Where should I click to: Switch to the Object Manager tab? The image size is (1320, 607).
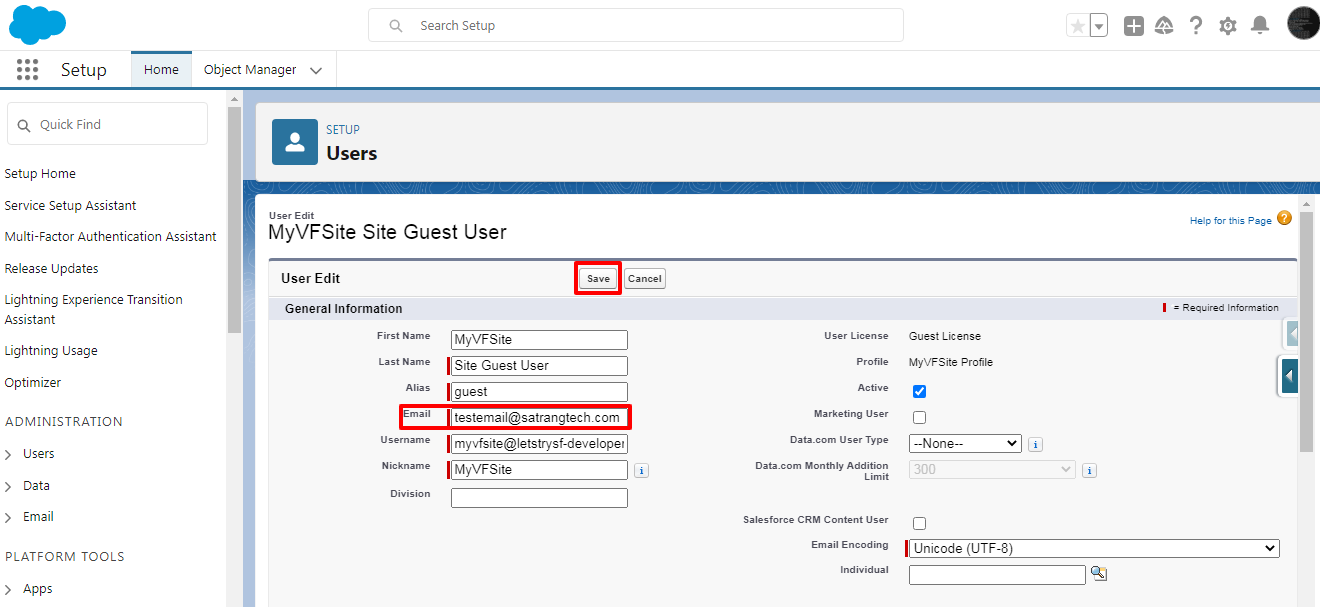250,70
